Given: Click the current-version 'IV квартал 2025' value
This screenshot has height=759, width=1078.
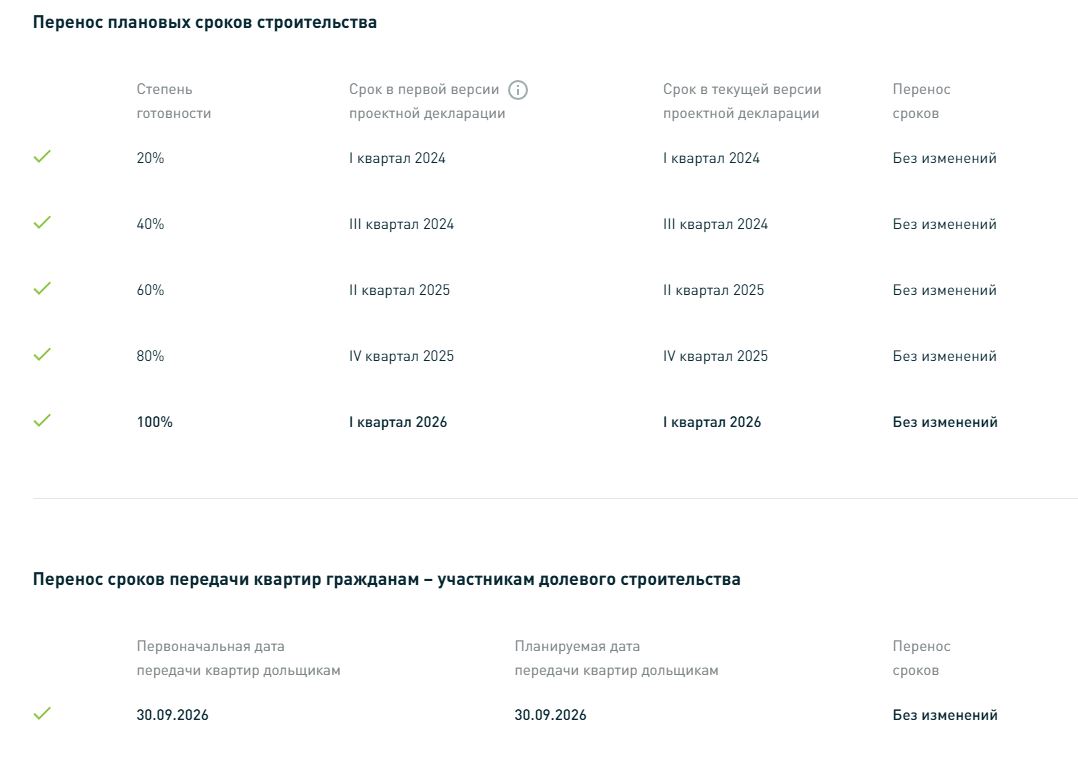Looking at the screenshot, I should click(715, 356).
